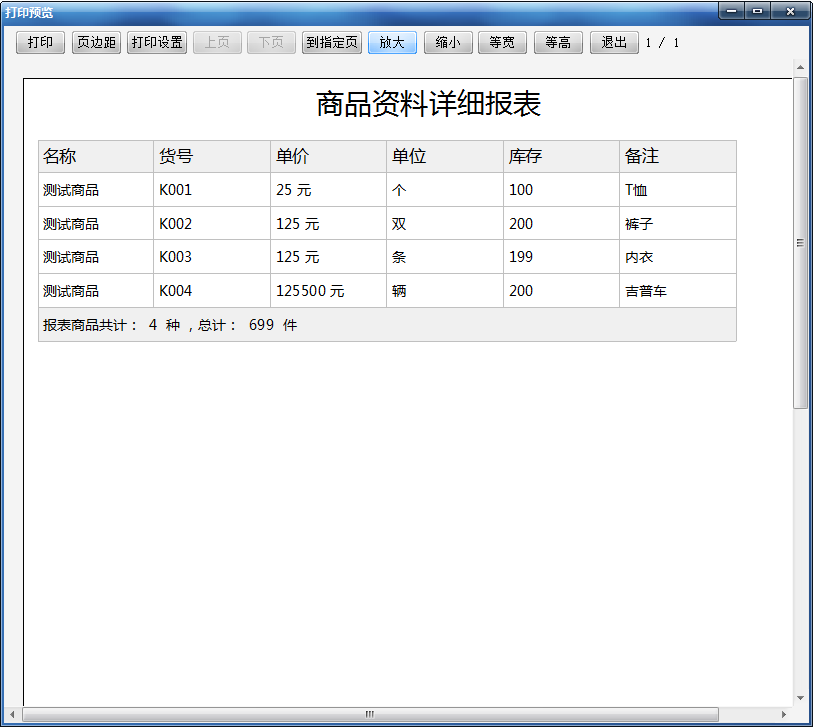Click the horizontal scrollbar left arrow
The width and height of the screenshot is (813, 727).
point(11,715)
